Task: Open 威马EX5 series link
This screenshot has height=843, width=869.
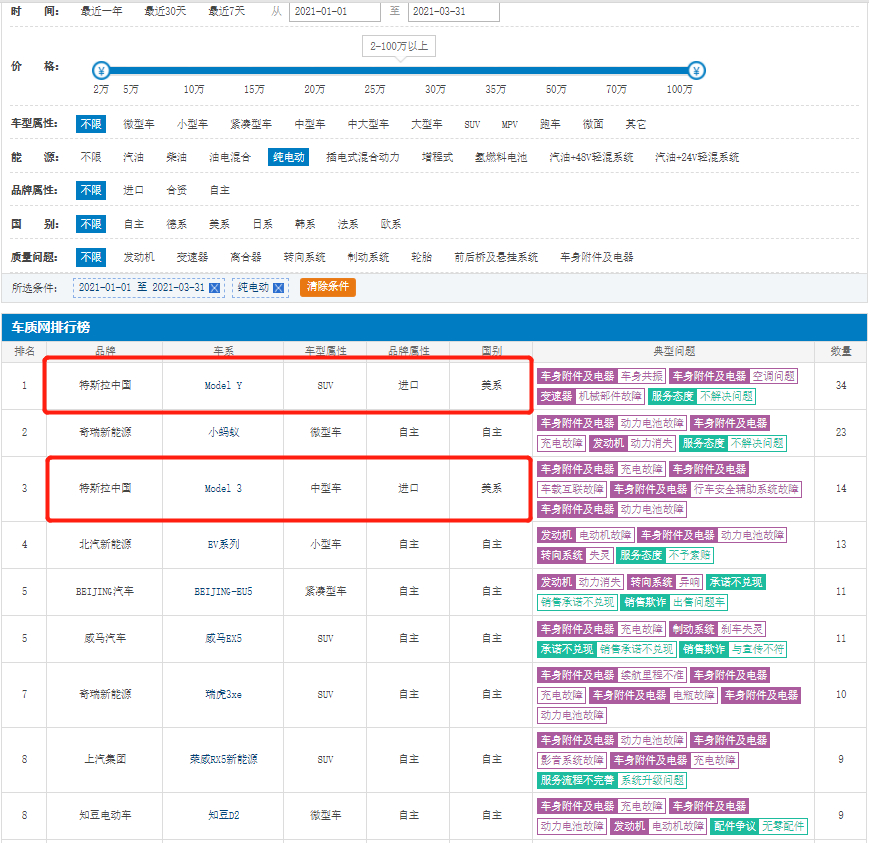Action: (223, 638)
